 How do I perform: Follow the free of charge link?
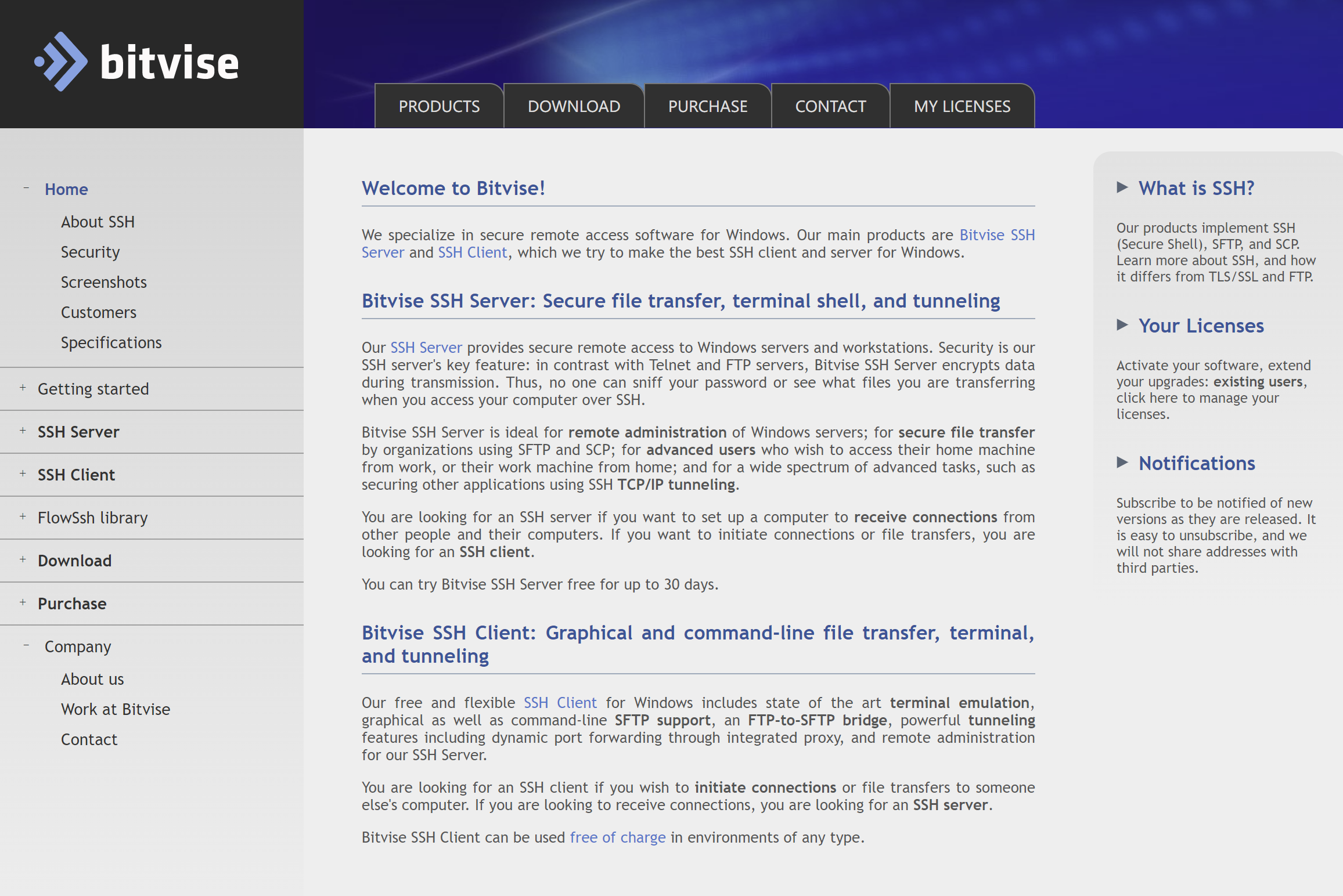(x=617, y=837)
